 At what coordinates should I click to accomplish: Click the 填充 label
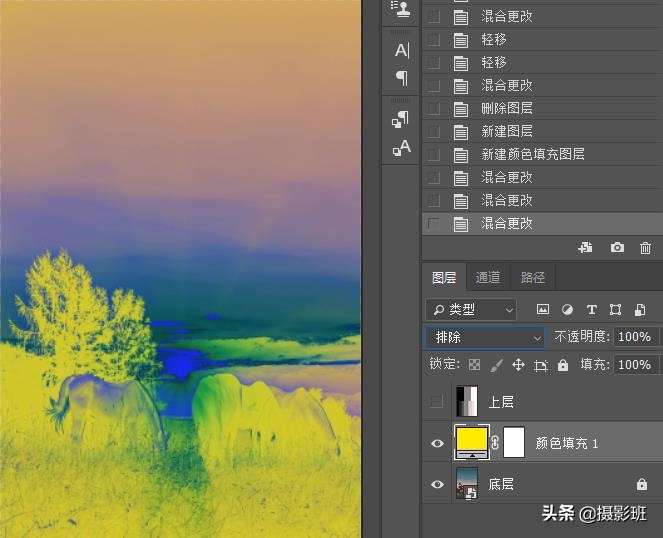coord(594,364)
